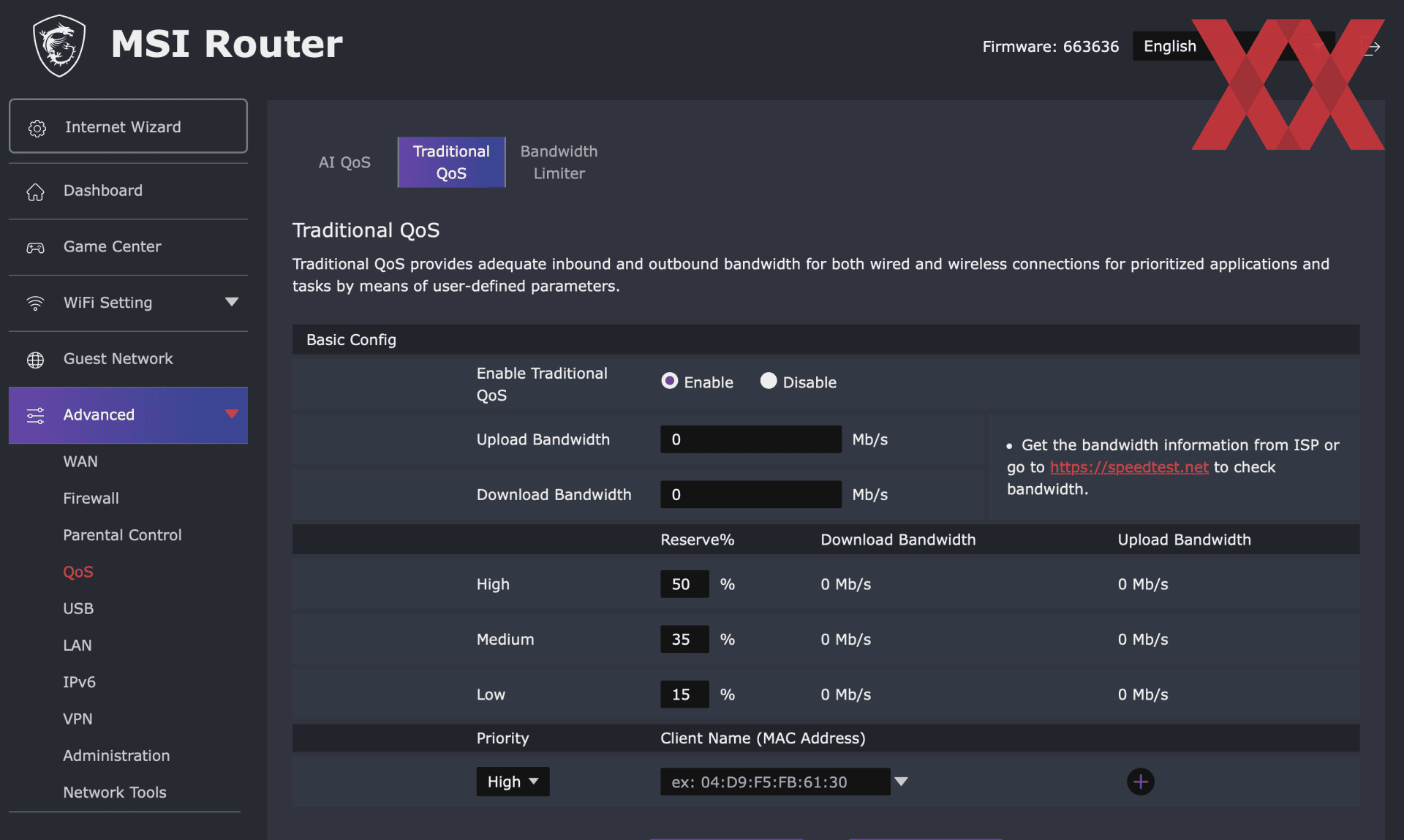1404x840 pixels.
Task: Open Parental Control settings
Action: (122, 535)
